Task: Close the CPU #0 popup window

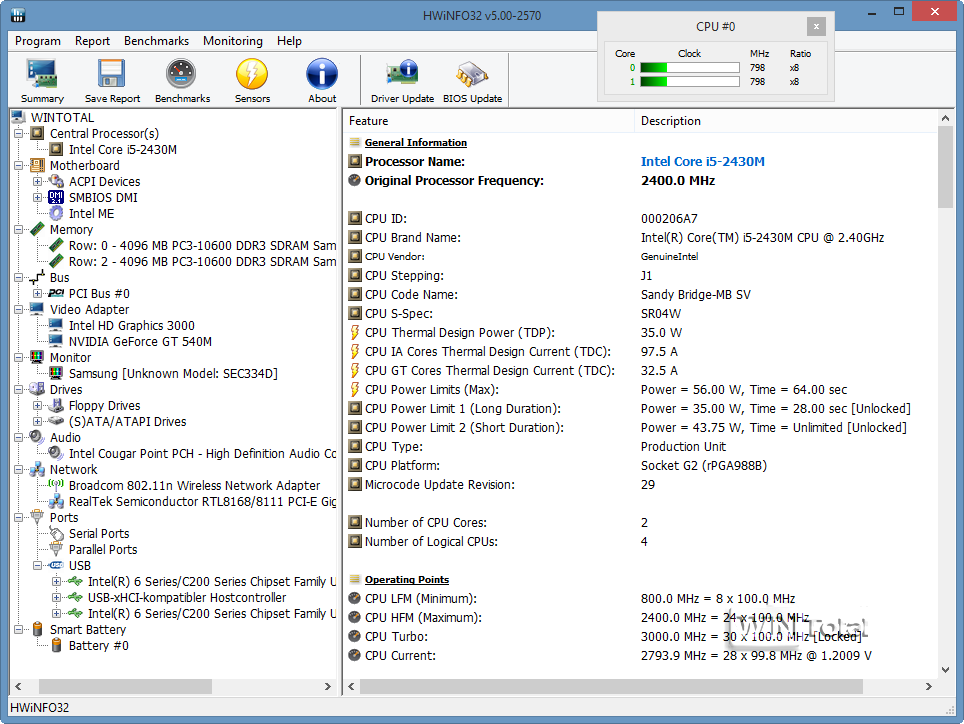Action: pos(816,27)
